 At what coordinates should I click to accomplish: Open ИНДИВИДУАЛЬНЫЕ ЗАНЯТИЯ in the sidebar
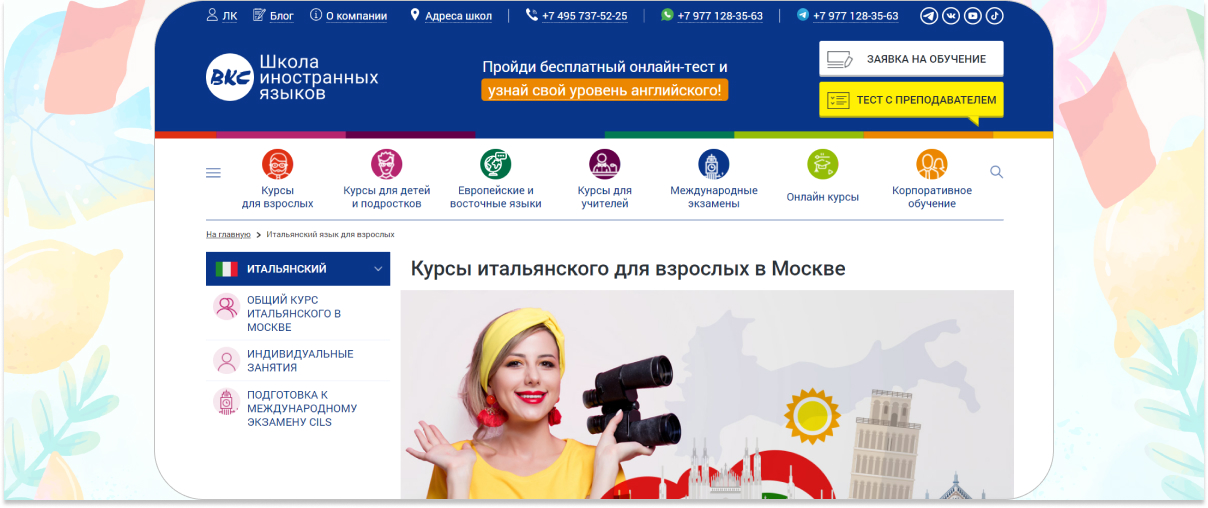pos(299,361)
